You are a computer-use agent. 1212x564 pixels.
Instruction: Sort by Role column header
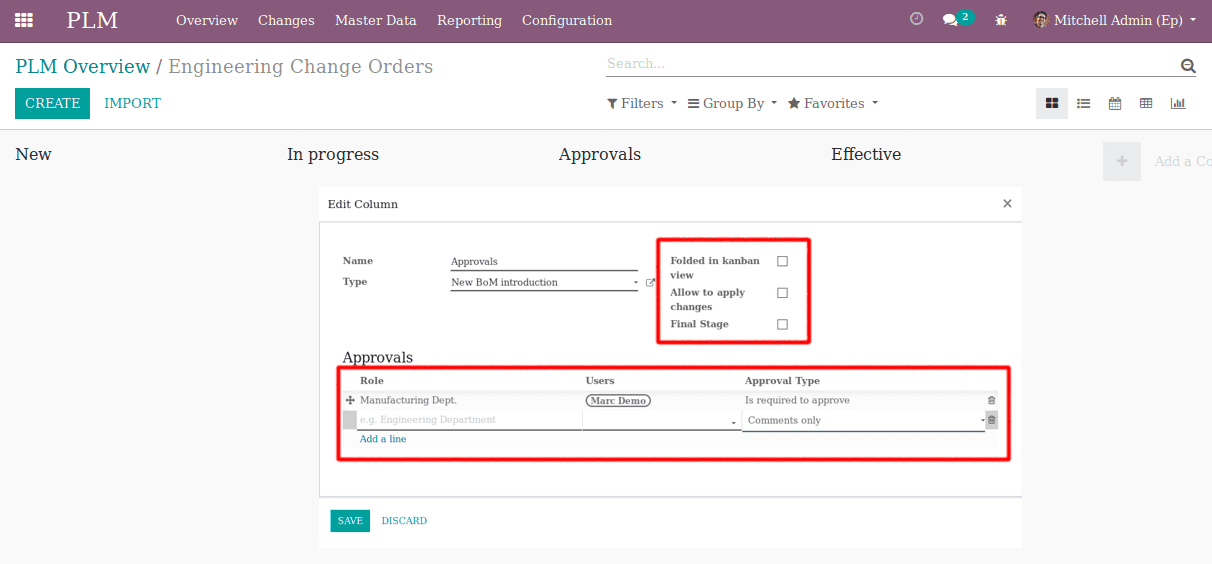(x=372, y=381)
